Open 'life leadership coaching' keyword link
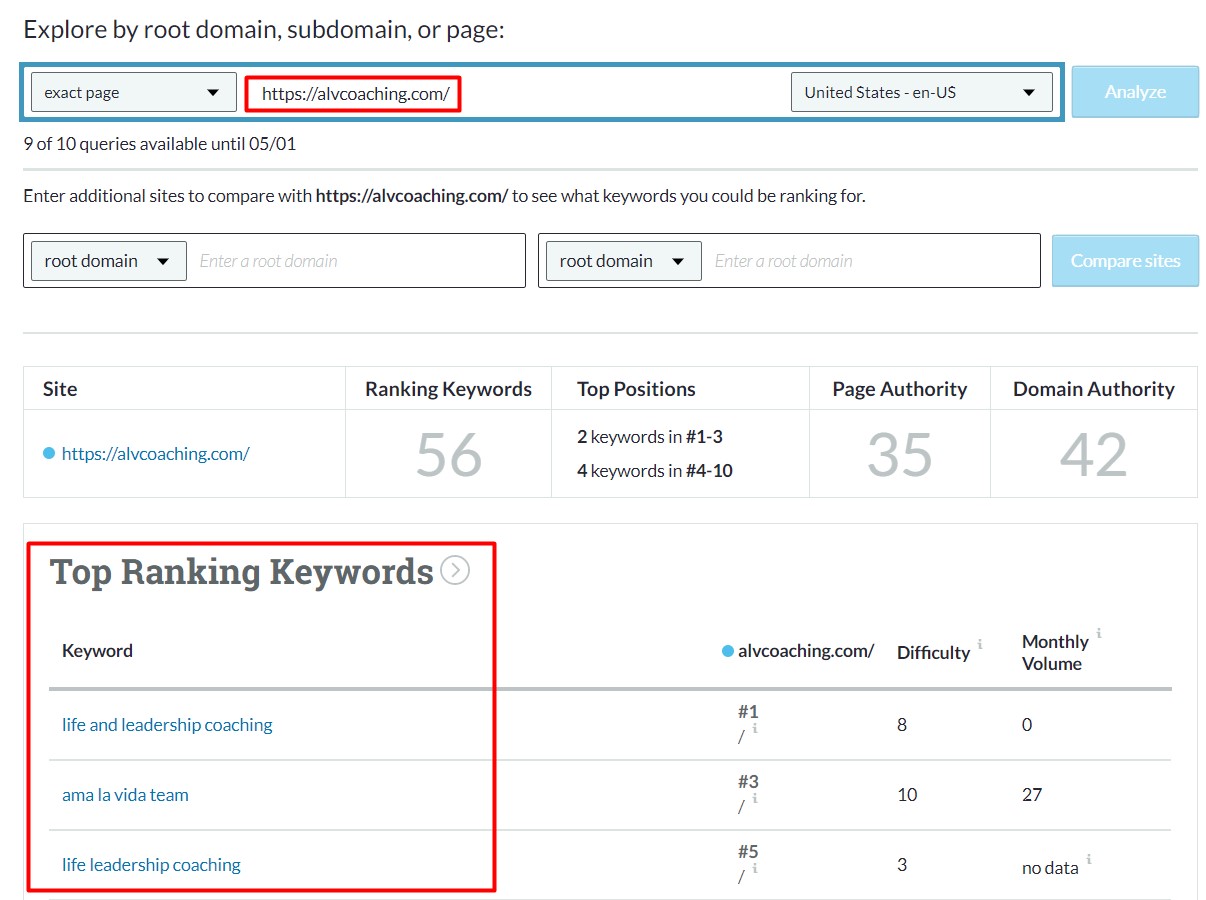 pos(151,865)
